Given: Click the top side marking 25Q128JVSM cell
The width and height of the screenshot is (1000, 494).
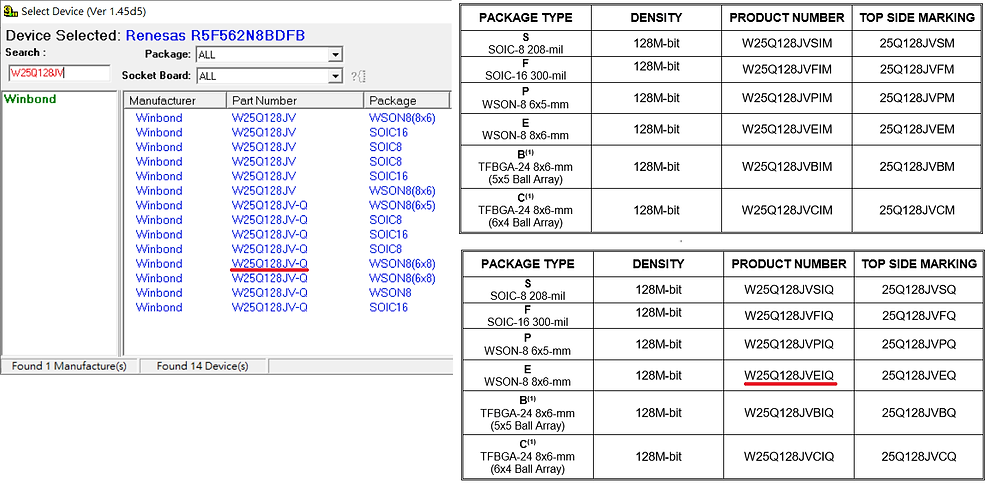Looking at the screenshot, I should tap(917, 43).
